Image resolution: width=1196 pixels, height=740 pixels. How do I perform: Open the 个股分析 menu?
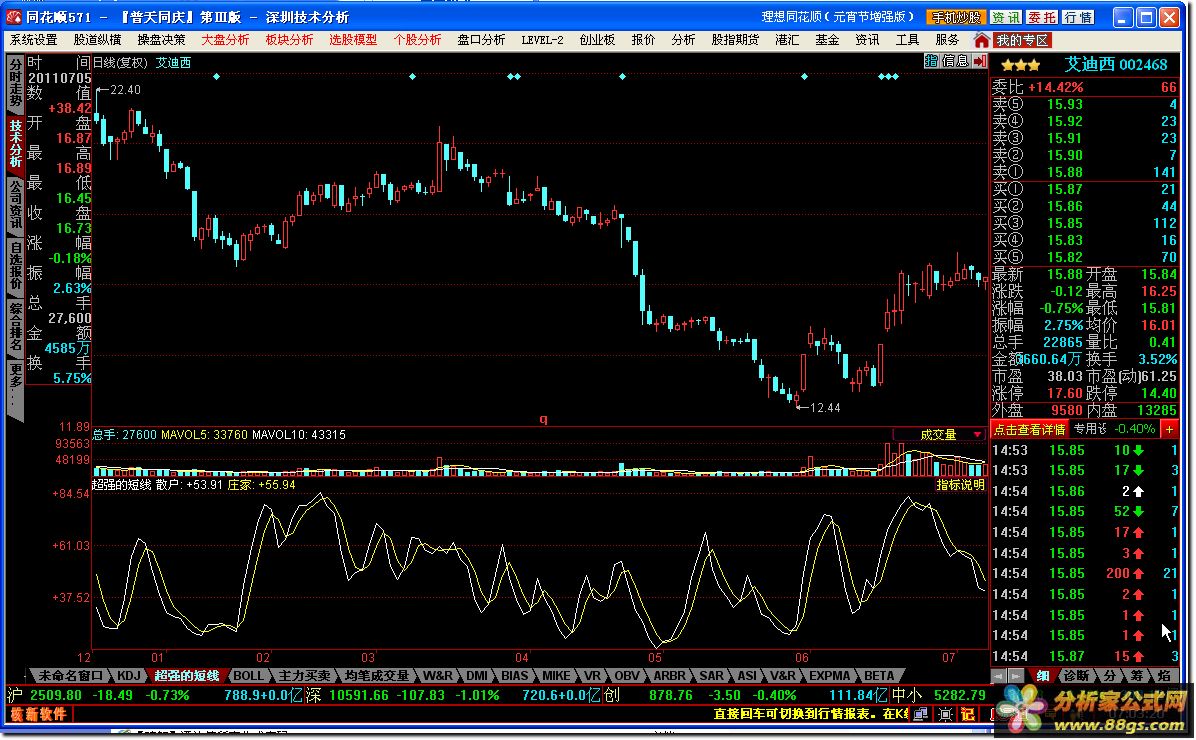click(x=417, y=40)
